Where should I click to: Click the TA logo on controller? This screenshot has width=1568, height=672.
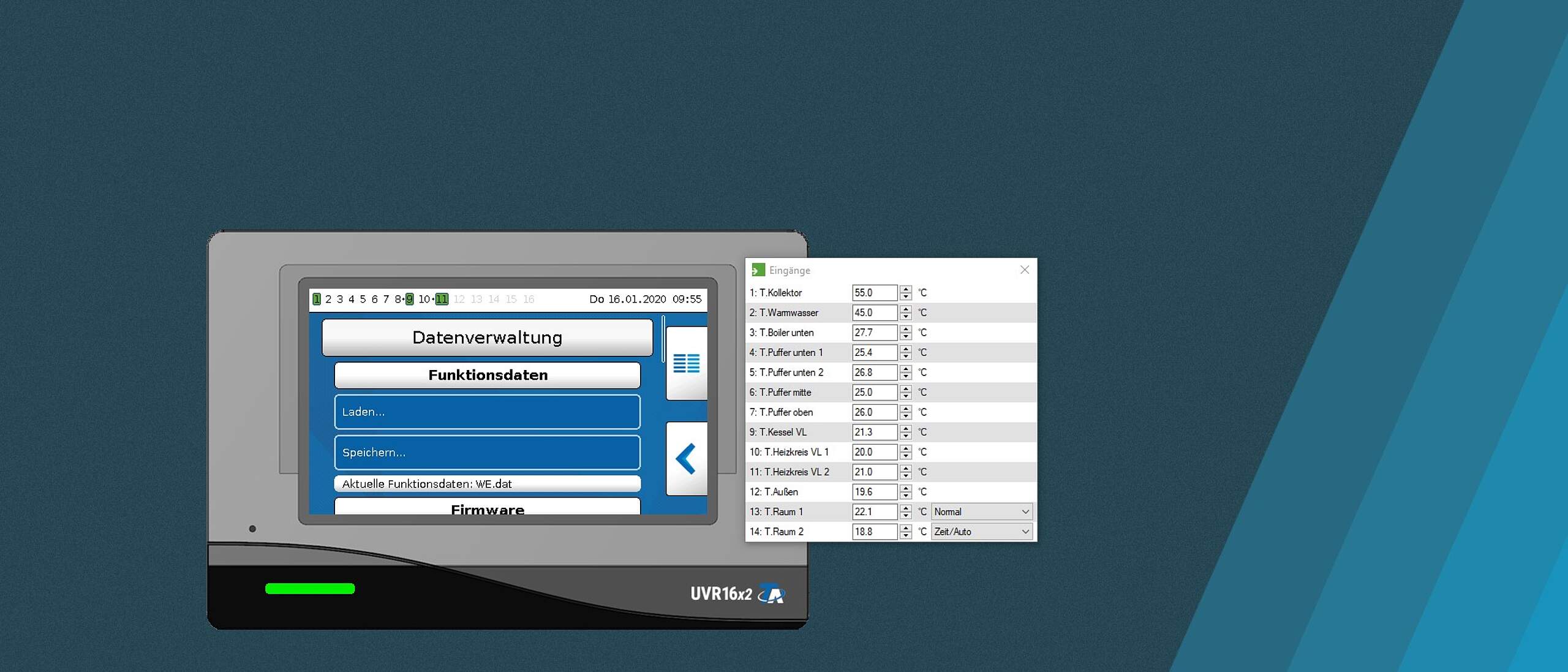click(771, 594)
